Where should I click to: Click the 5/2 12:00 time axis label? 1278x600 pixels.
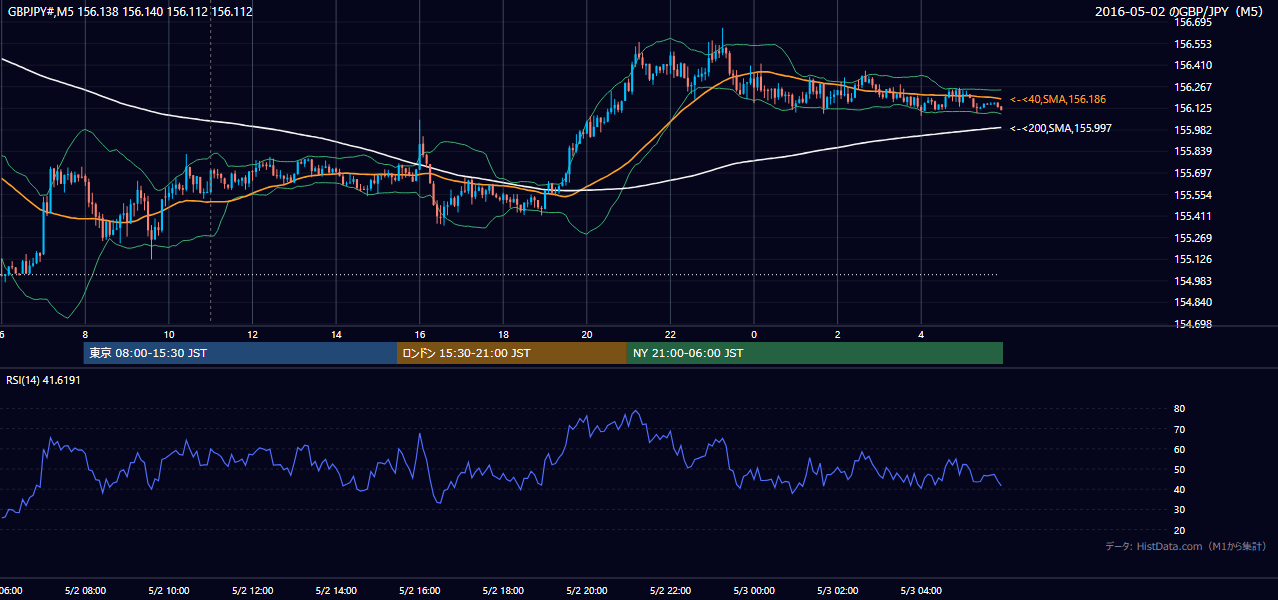pyautogui.click(x=252, y=591)
